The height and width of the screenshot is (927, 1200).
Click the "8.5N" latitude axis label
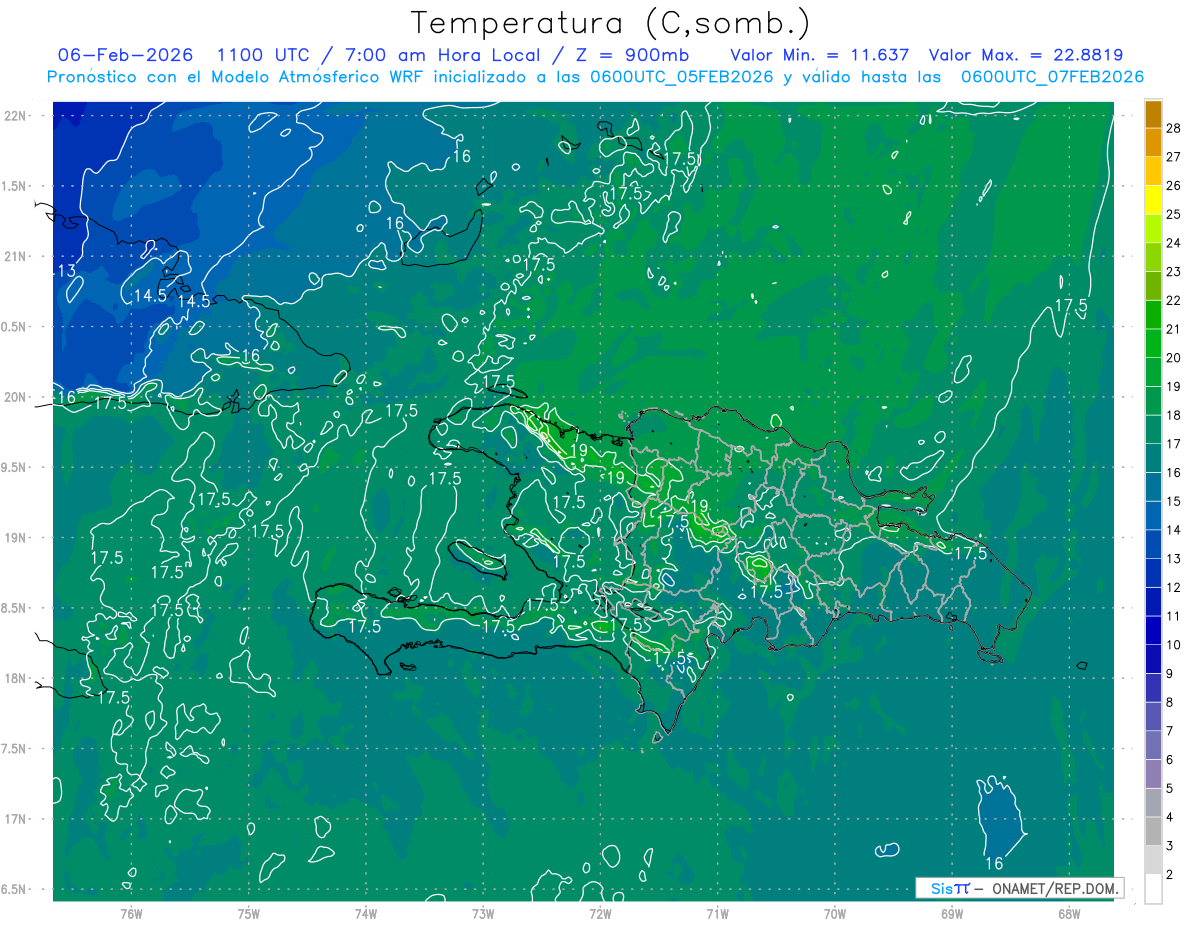coord(15,608)
